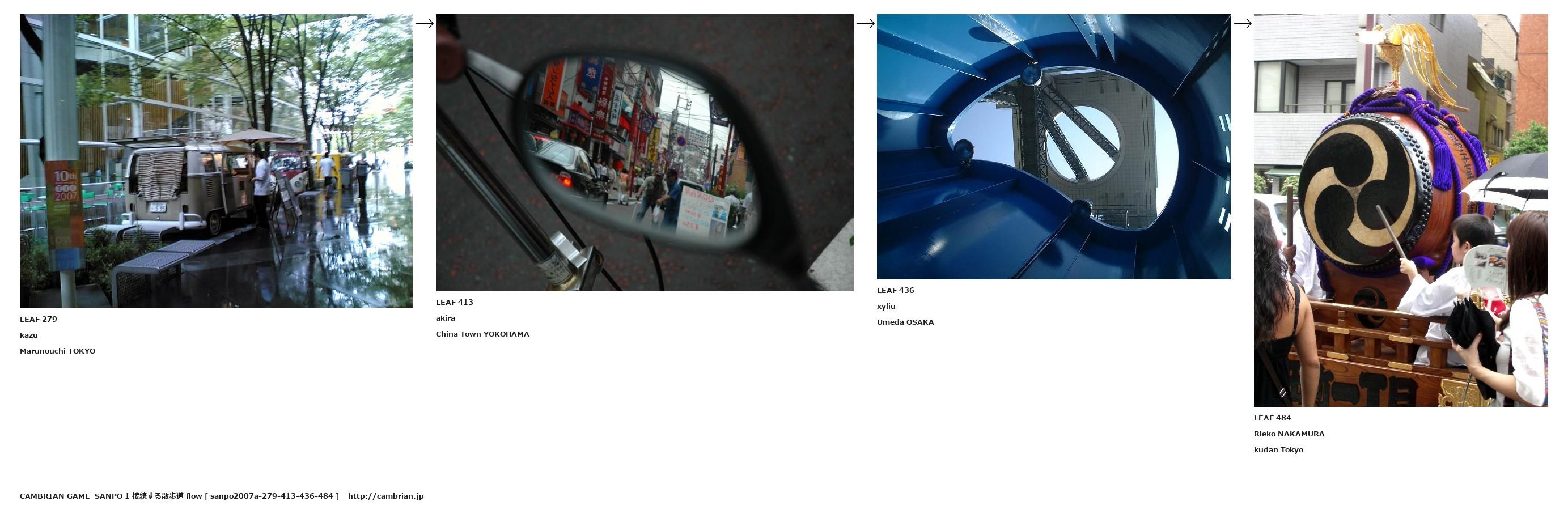
Task: Click the Umeda OSAKA location caption
Action: point(905,322)
